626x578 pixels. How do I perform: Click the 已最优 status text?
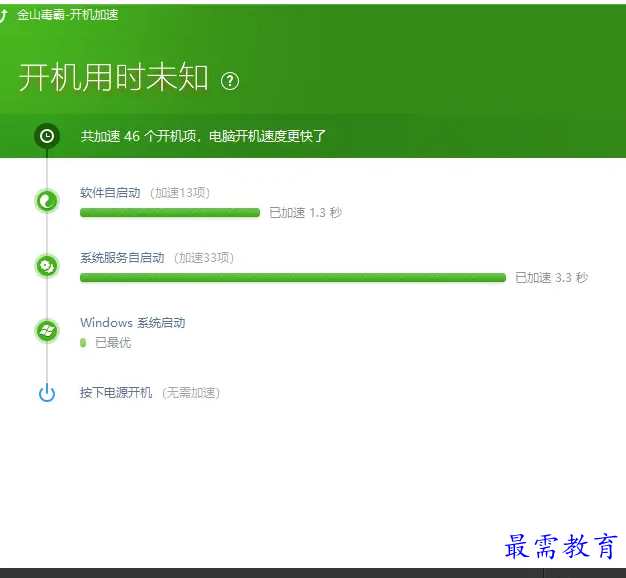(113, 342)
